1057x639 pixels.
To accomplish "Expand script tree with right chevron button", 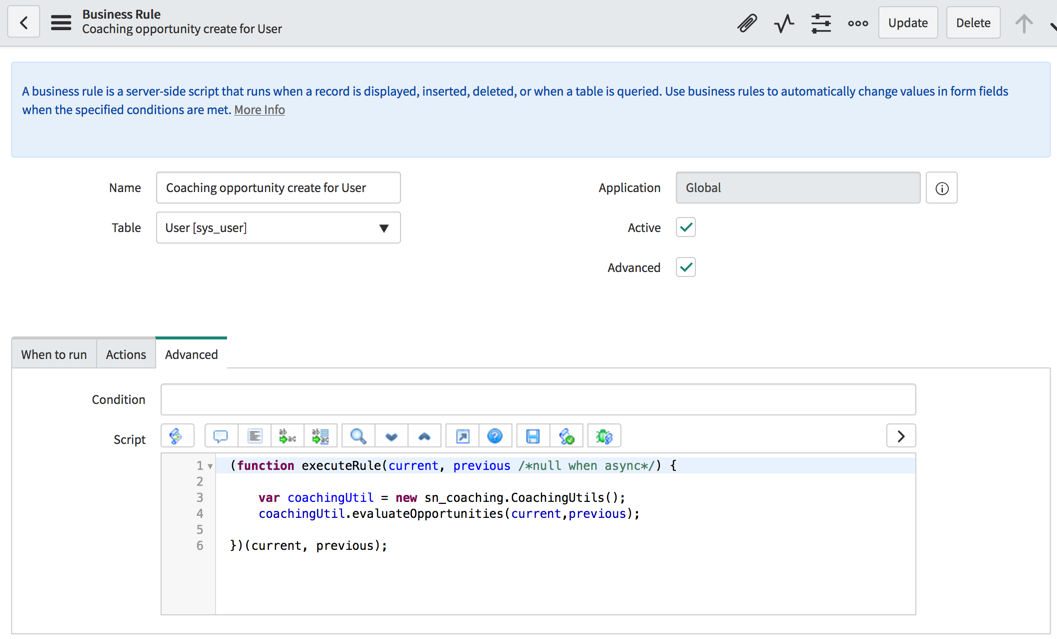I will pyautogui.click(x=901, y=436).
